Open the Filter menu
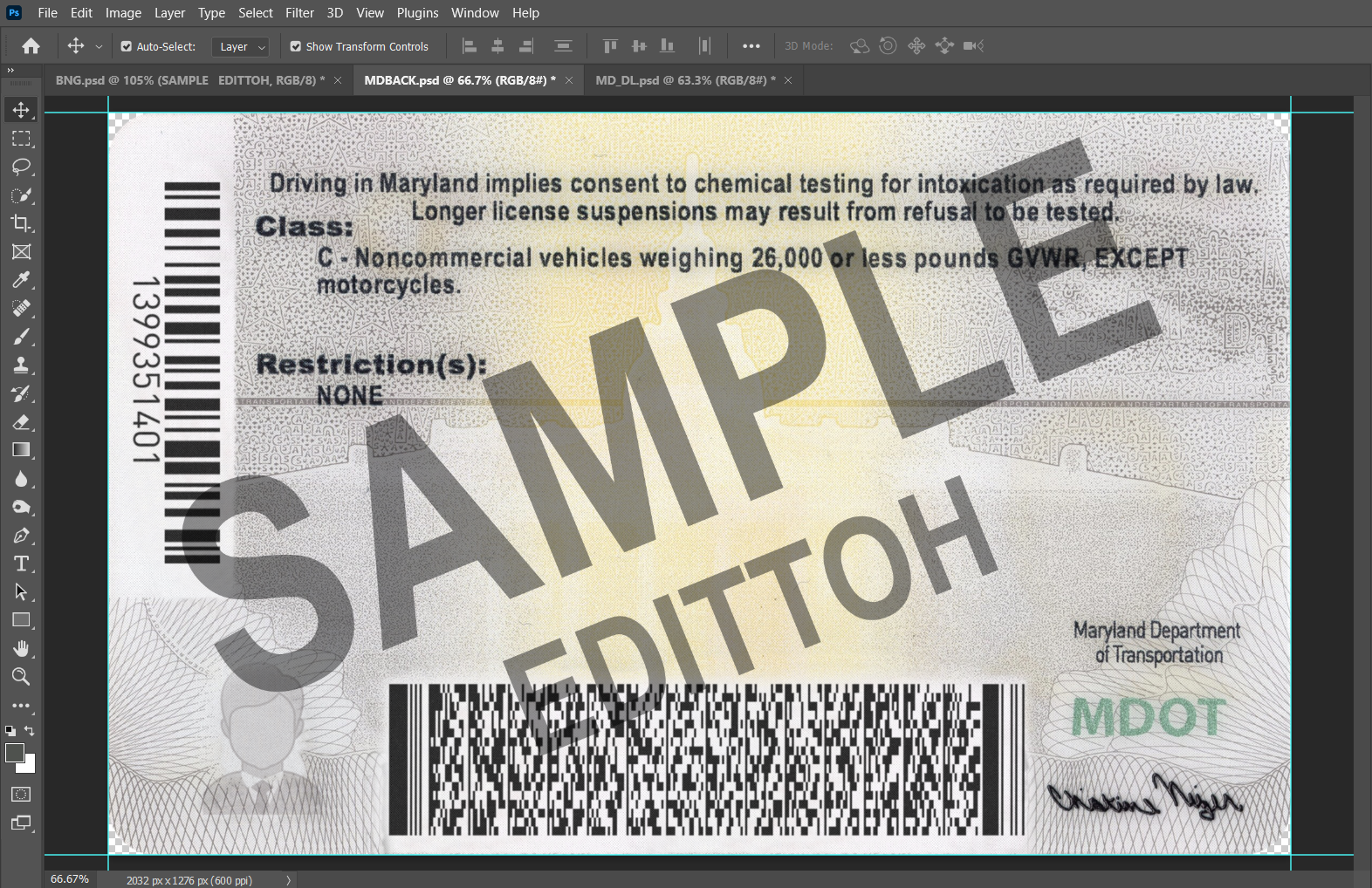The image size is (1372, 888). [x=299, y=13]
